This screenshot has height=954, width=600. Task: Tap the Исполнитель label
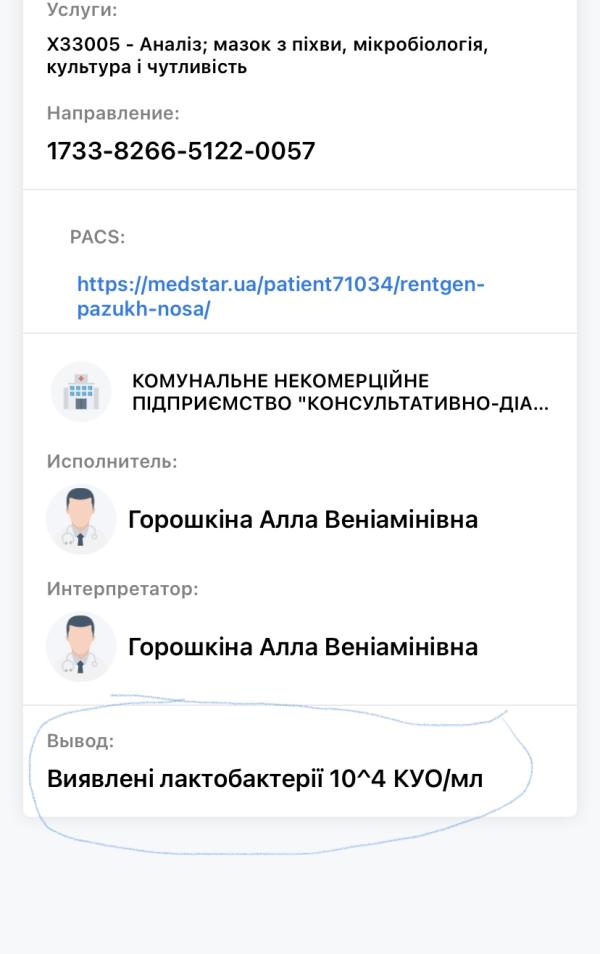112,461
